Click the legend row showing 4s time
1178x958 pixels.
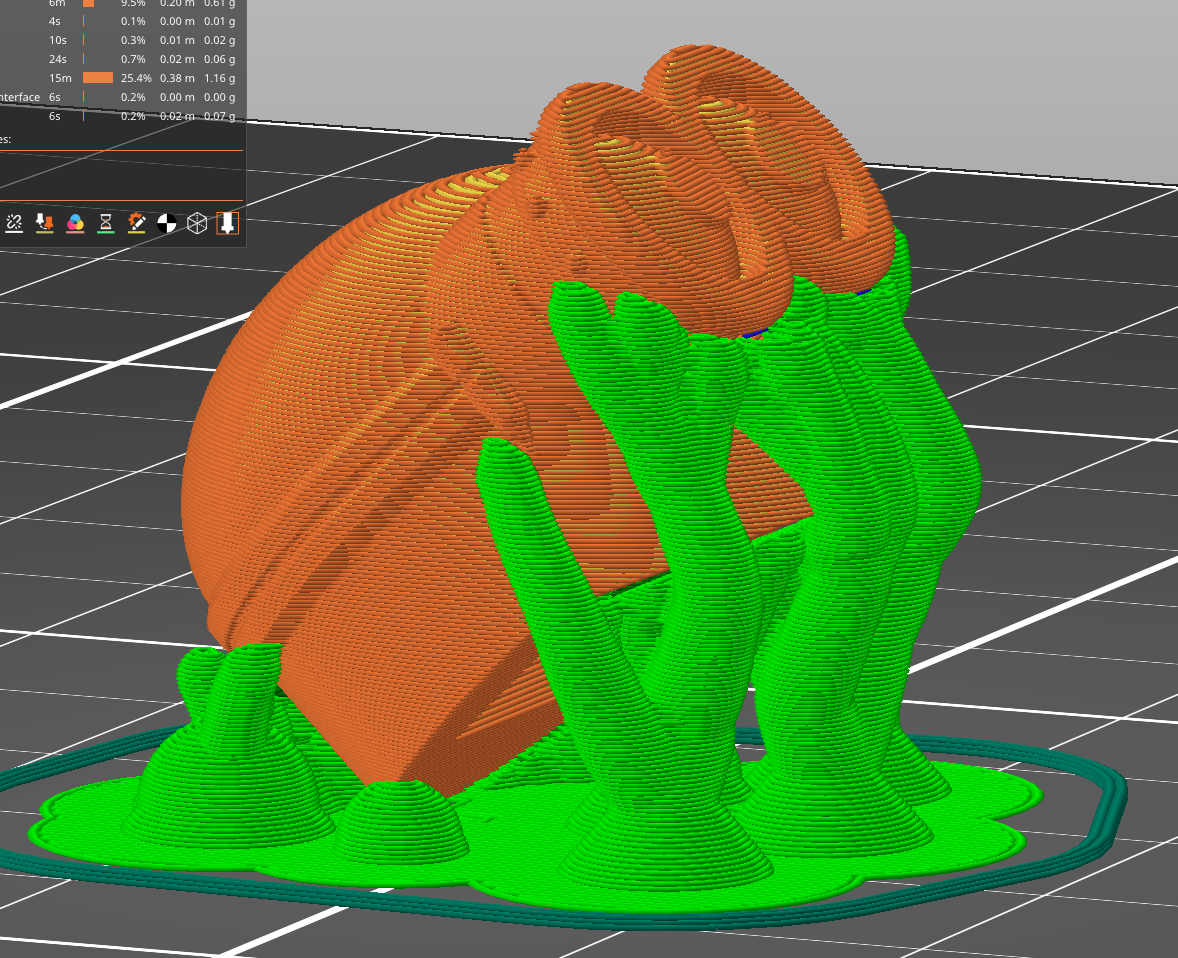point(120,21)
